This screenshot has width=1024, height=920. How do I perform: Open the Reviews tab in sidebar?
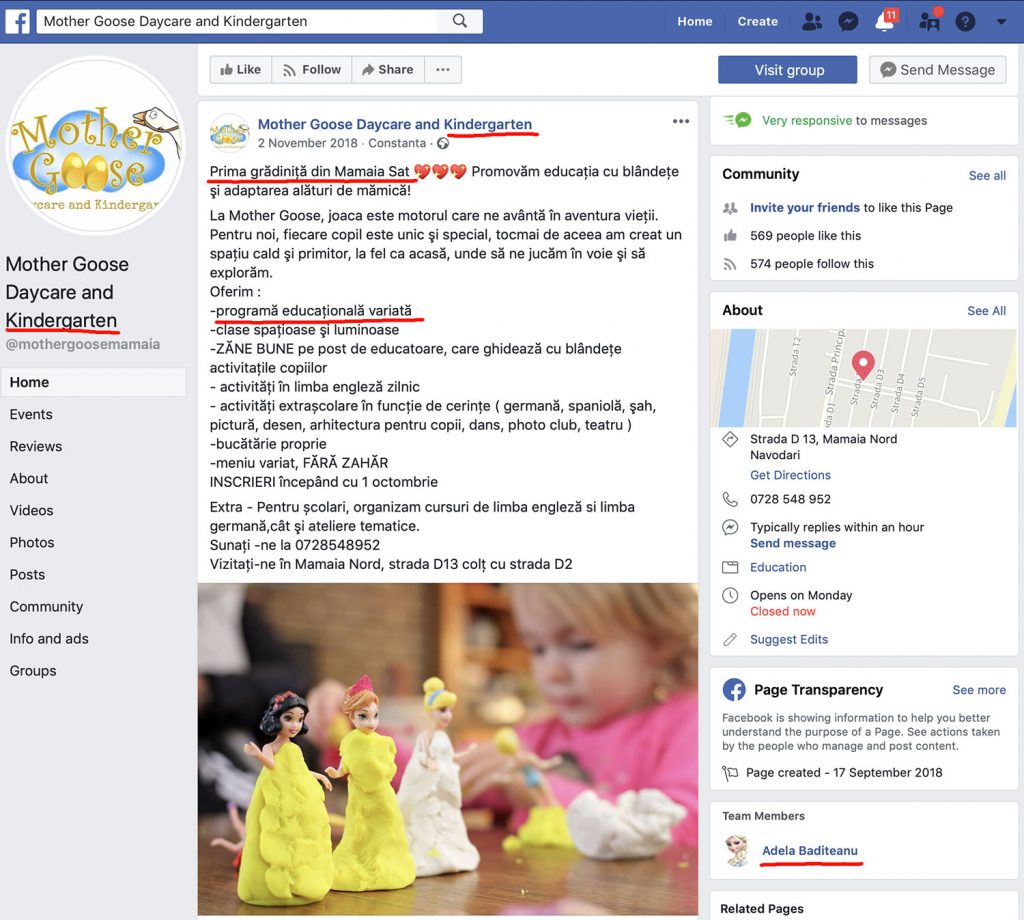click(36, 447)
